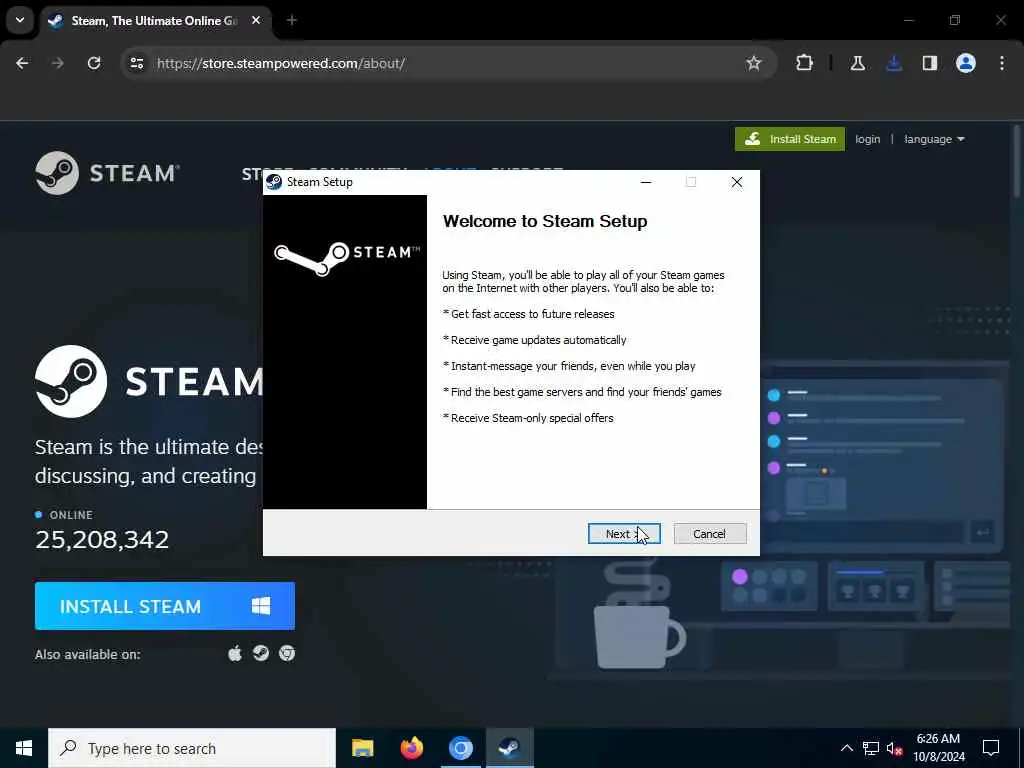Click Next in Steam Setup dialog

[624, 534]
